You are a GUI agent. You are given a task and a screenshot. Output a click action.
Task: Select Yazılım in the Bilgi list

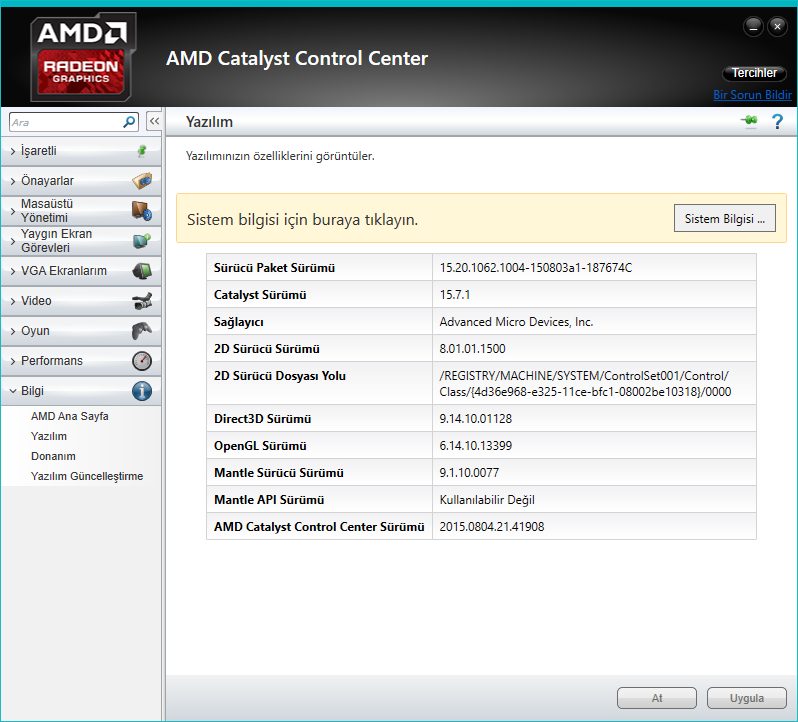point(49,436)
